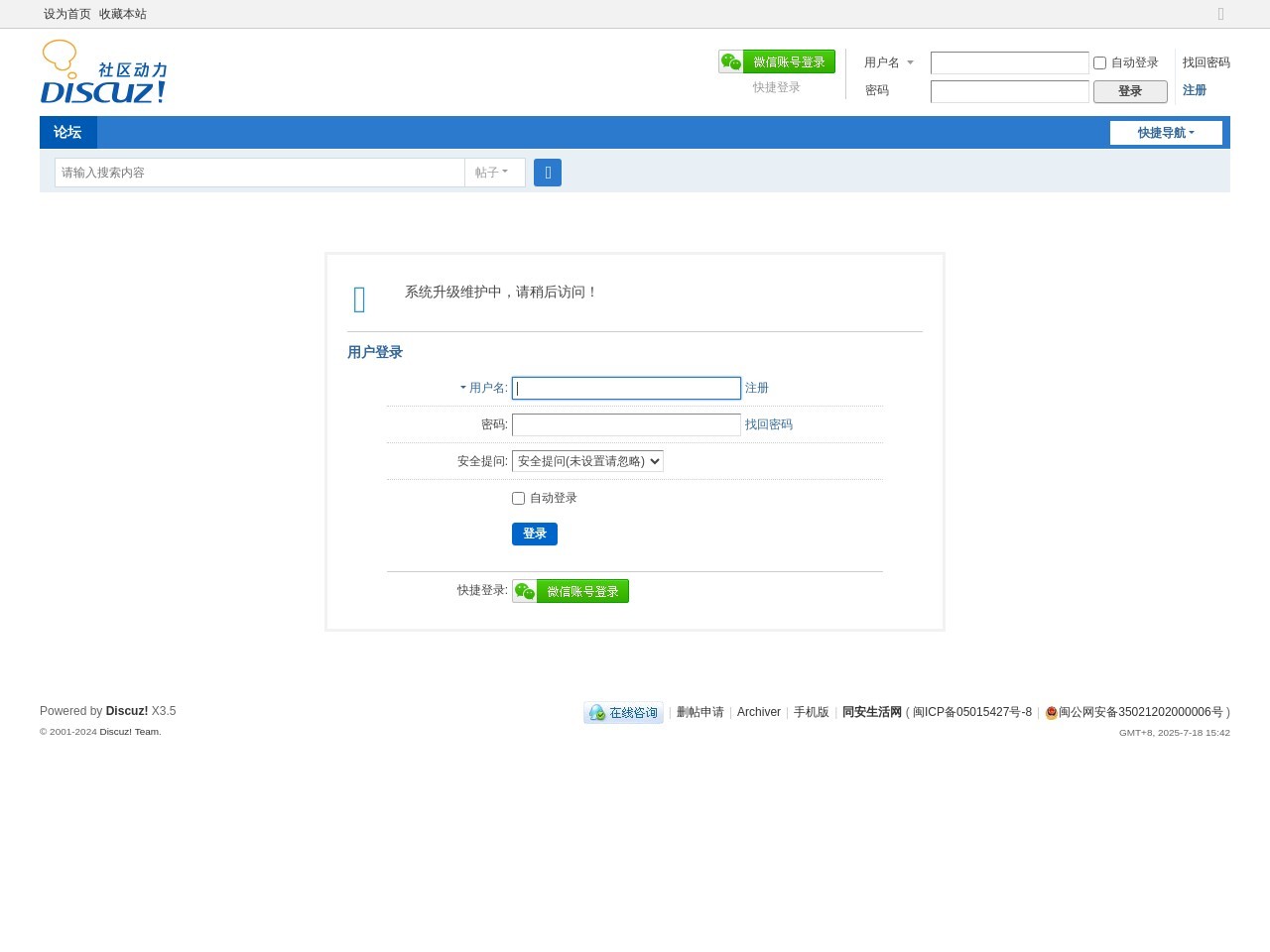Click the Discuz! logo in the header
The width and height of the screenshot is (1270, 952).
[x=104, y=72]
